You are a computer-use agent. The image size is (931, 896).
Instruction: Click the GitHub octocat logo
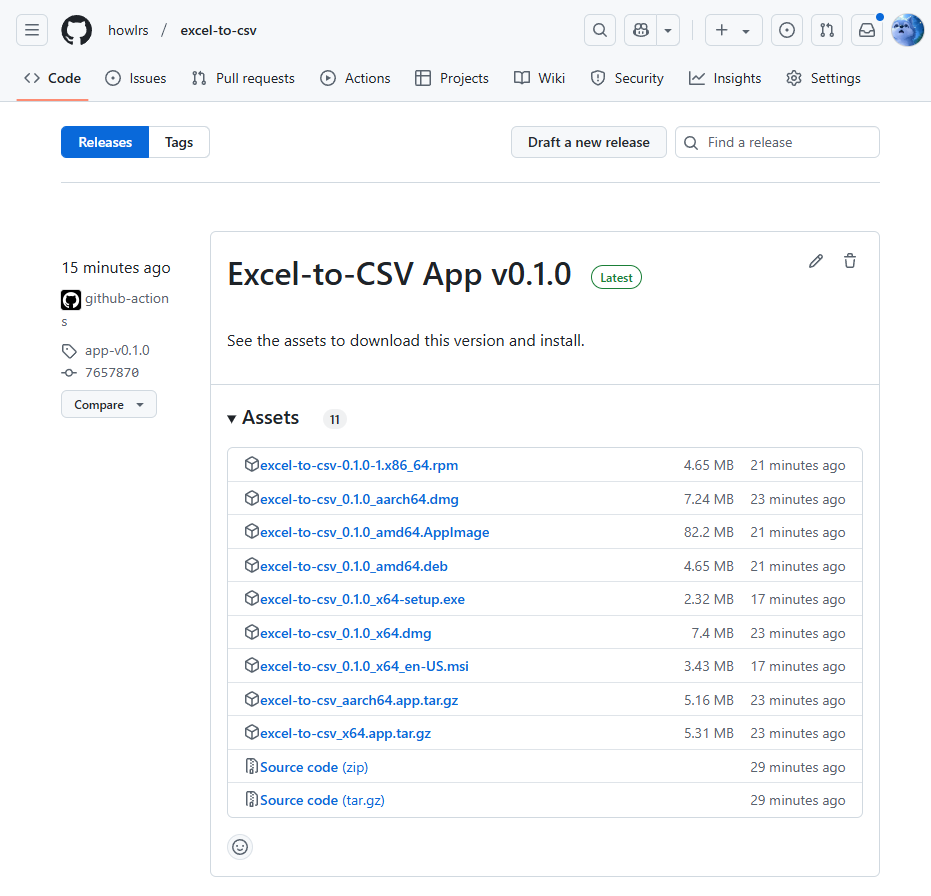tap(76, 30)
